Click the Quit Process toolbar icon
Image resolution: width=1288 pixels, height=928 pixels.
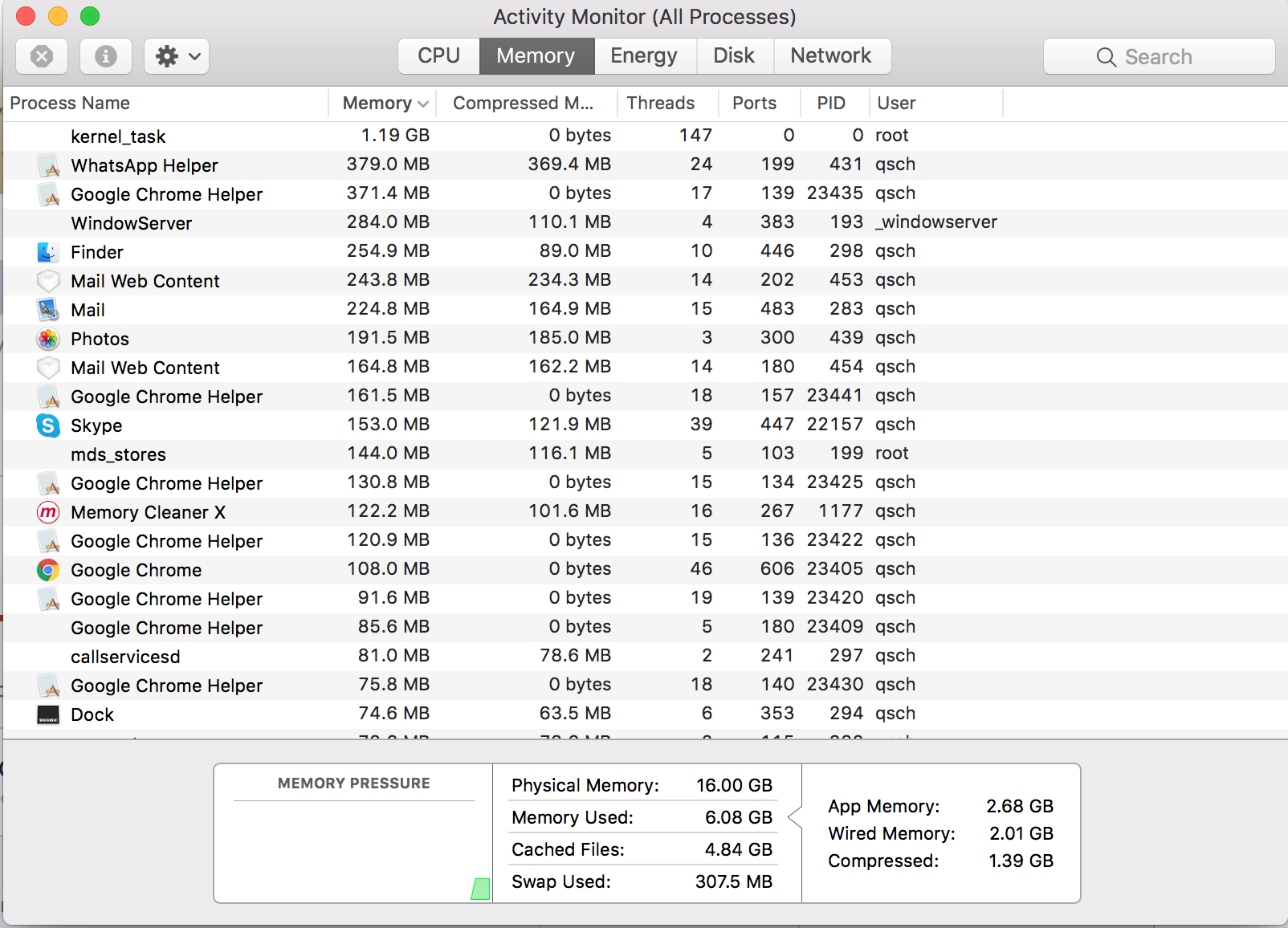[42, 56]
